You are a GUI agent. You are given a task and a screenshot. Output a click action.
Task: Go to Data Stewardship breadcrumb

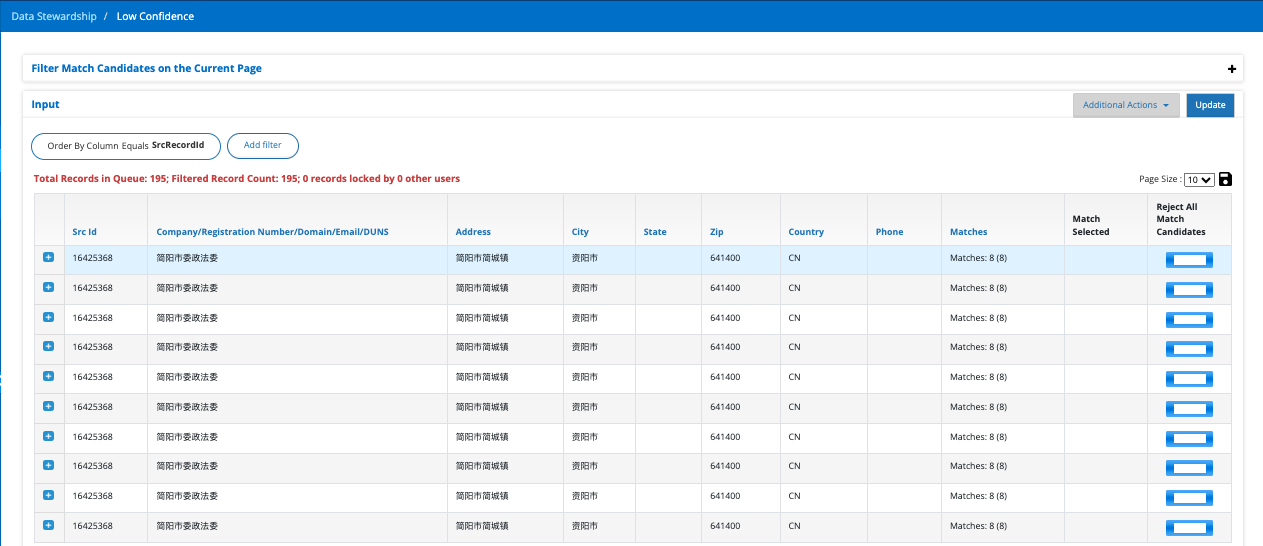[x=53, y=16]
